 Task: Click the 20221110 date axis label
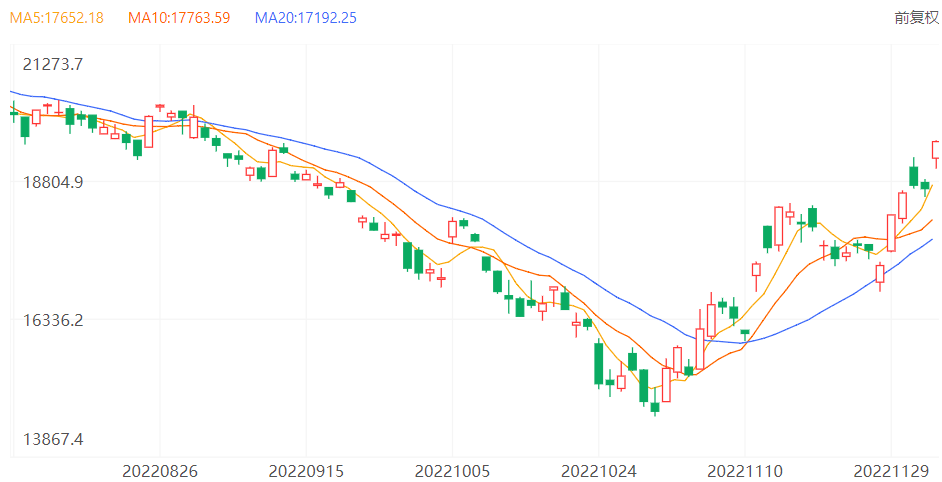[745, 471]
